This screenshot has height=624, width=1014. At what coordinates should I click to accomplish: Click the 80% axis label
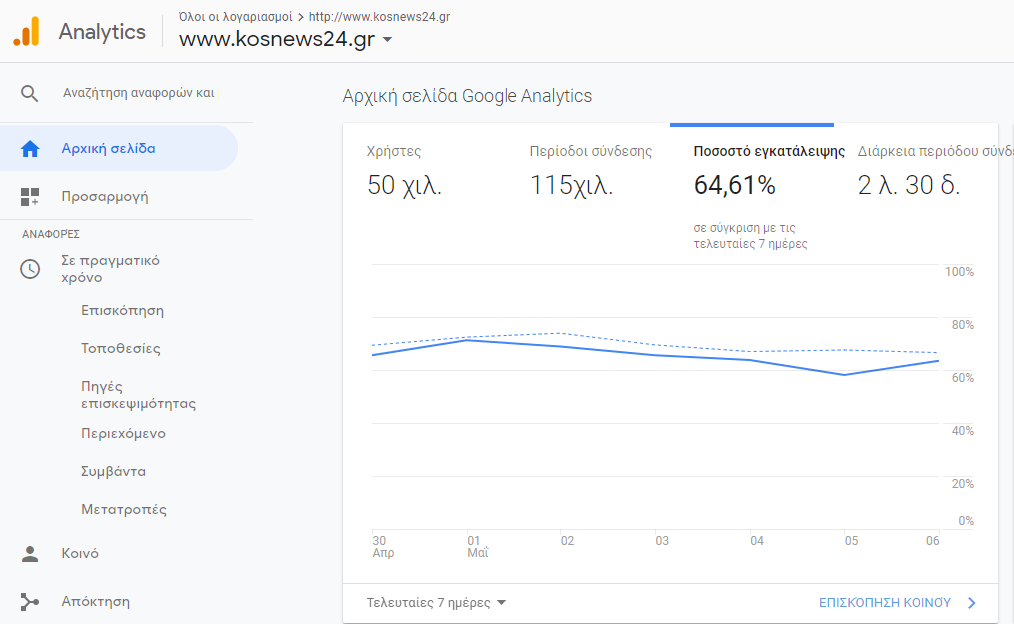962,325
